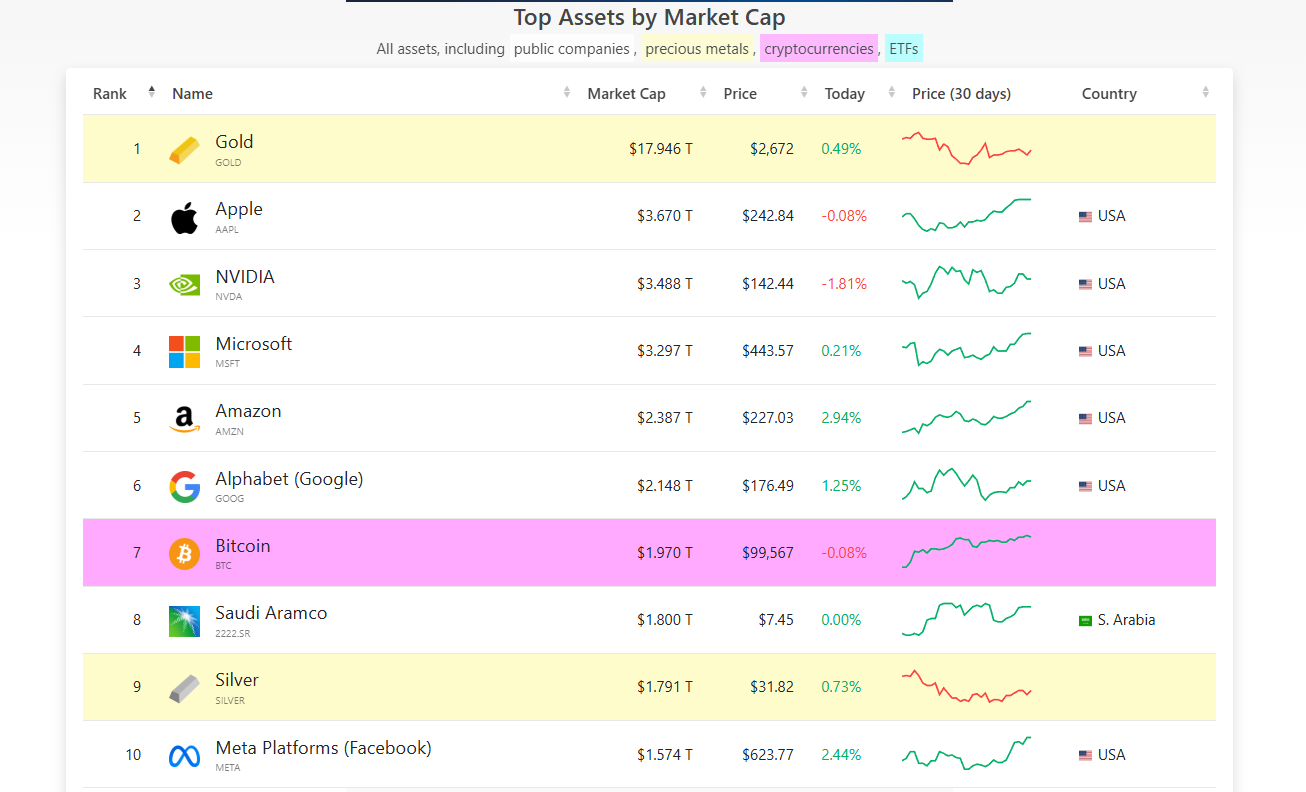Viewport: 1306px width, 792px height.
Task: Sort table by Today column arrows
Action: (892, 93)
